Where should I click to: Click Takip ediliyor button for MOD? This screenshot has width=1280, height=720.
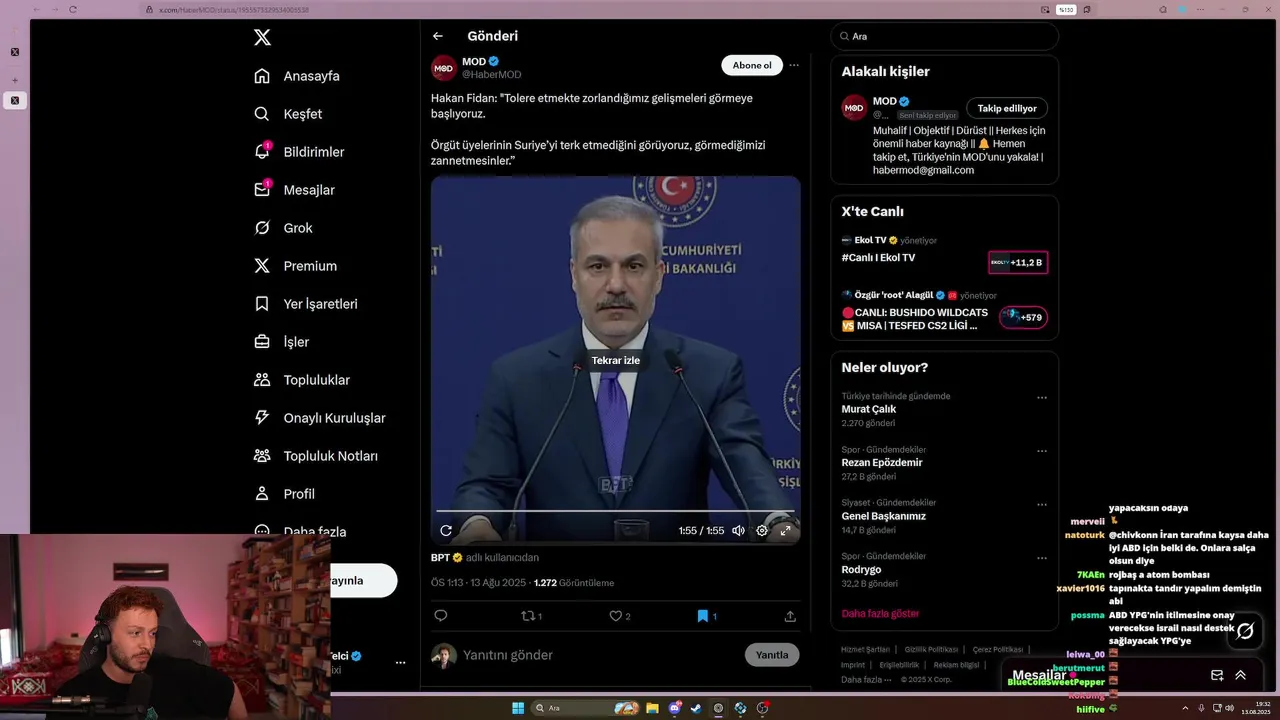coord(1007,108)
